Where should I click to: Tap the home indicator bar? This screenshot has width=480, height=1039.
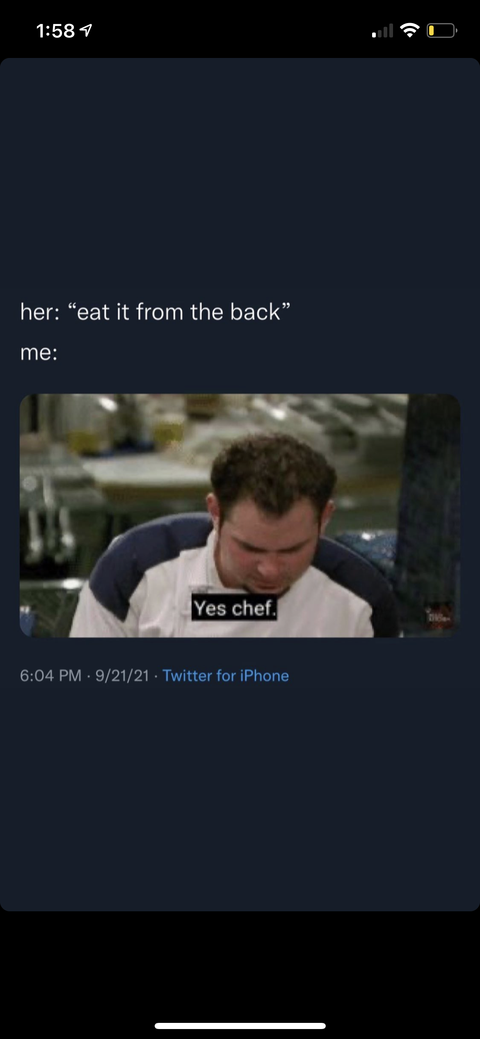tap(240, 1026)
